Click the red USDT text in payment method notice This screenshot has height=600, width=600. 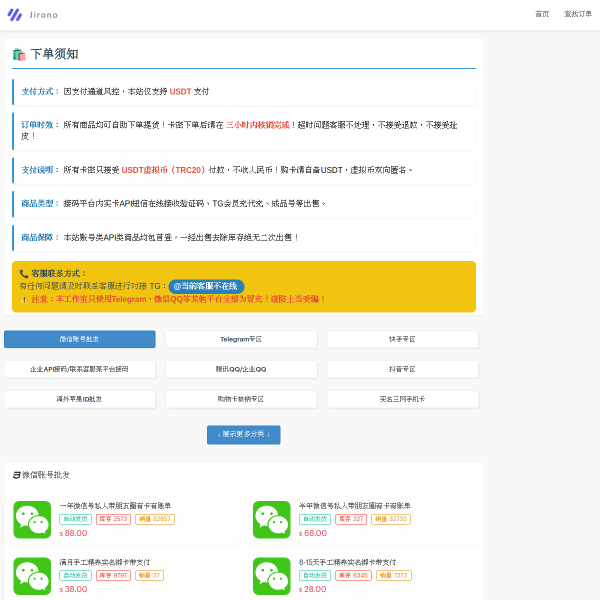click(180, 91)
